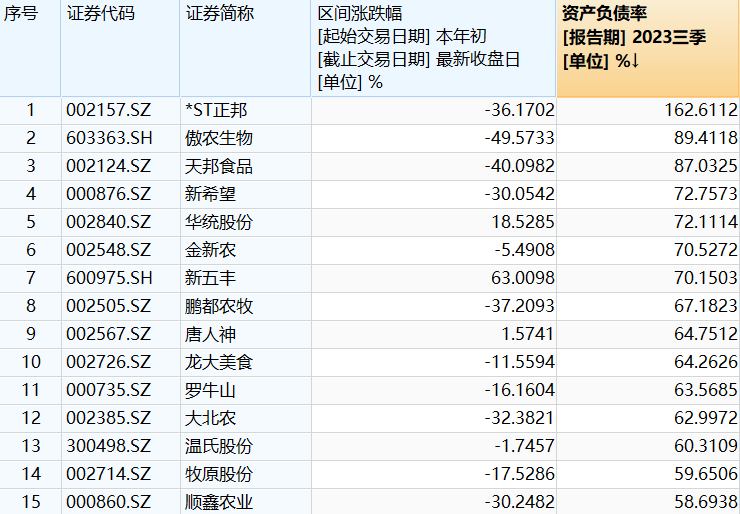
Task: Select stock code 002726.SZ
Action: click(x=109, y=362)
